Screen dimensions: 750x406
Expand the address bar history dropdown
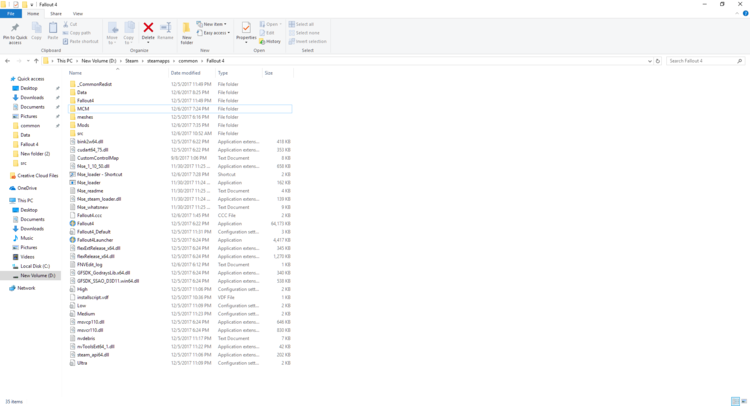point(650,61)
